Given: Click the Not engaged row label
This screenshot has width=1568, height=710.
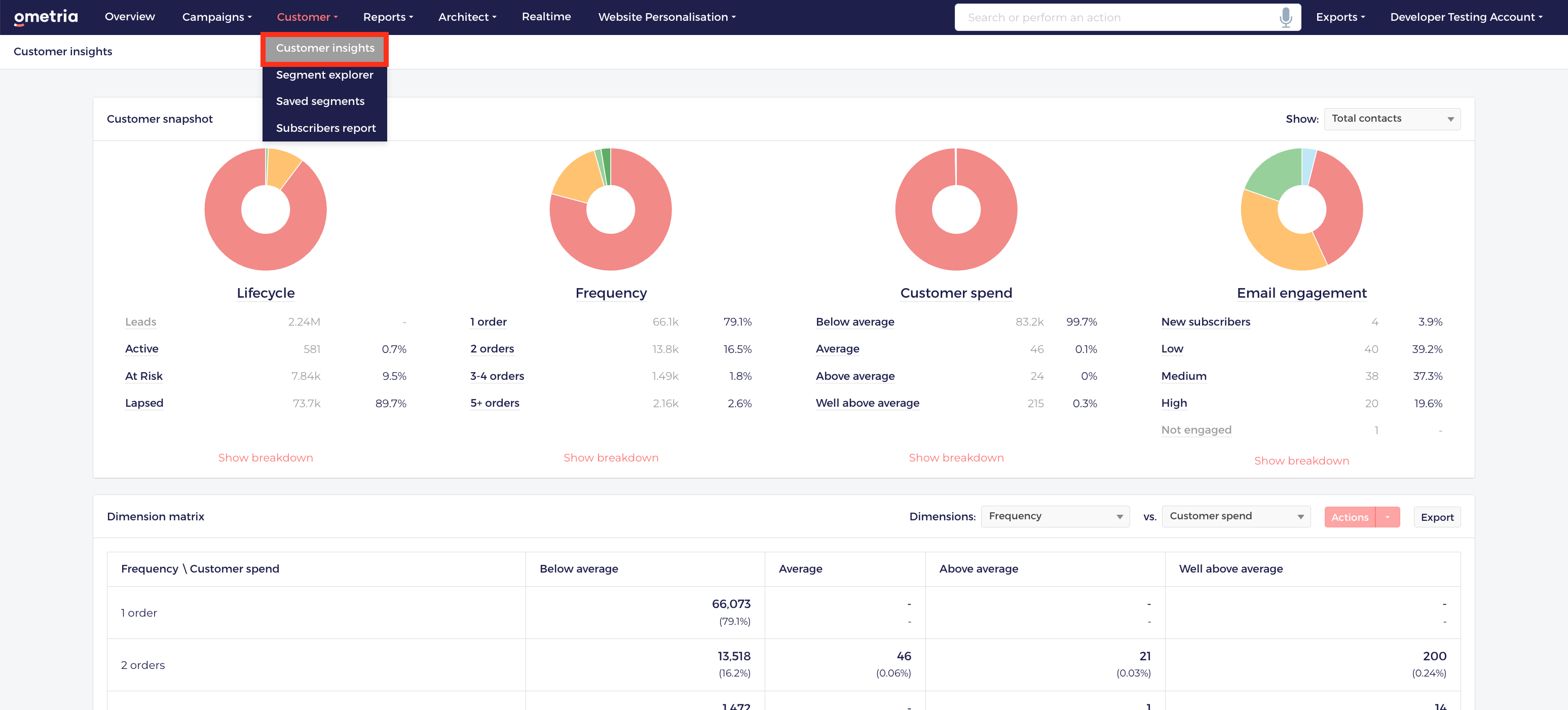Looking at the screenshot, I should pos(1196,430).
